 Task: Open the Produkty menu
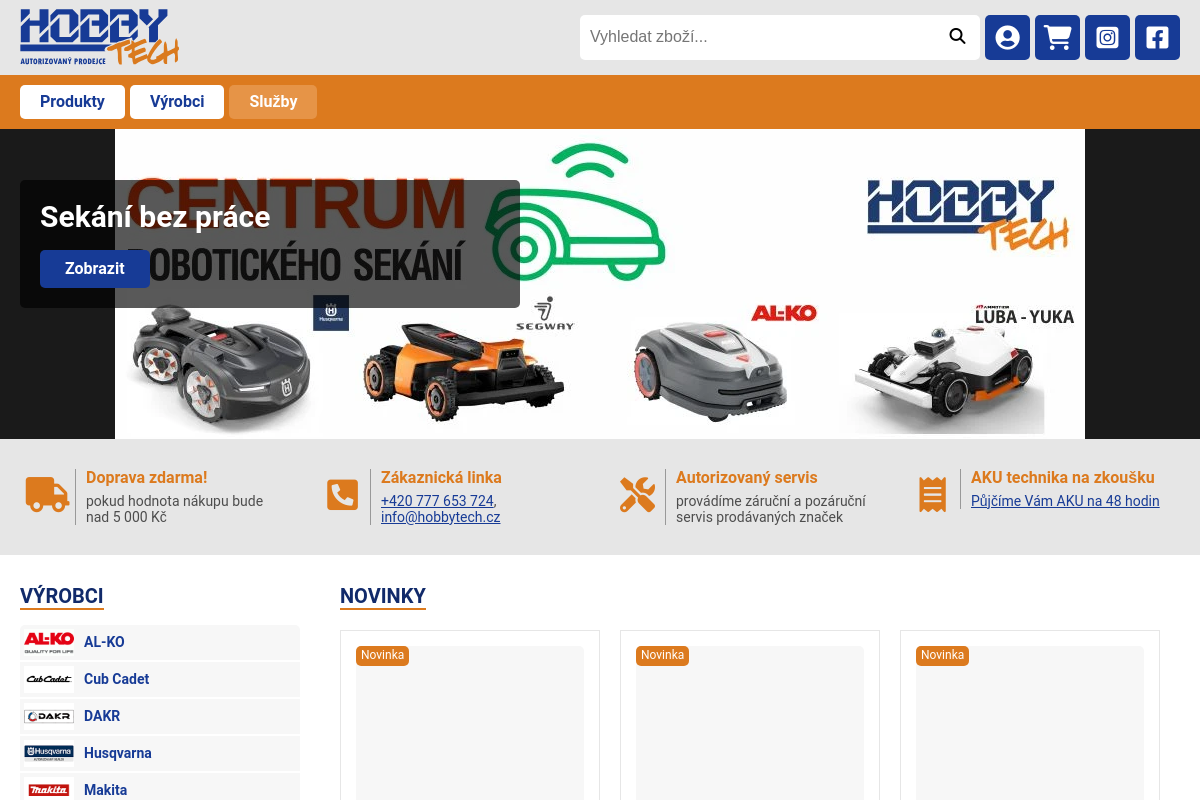pos(72,102)
